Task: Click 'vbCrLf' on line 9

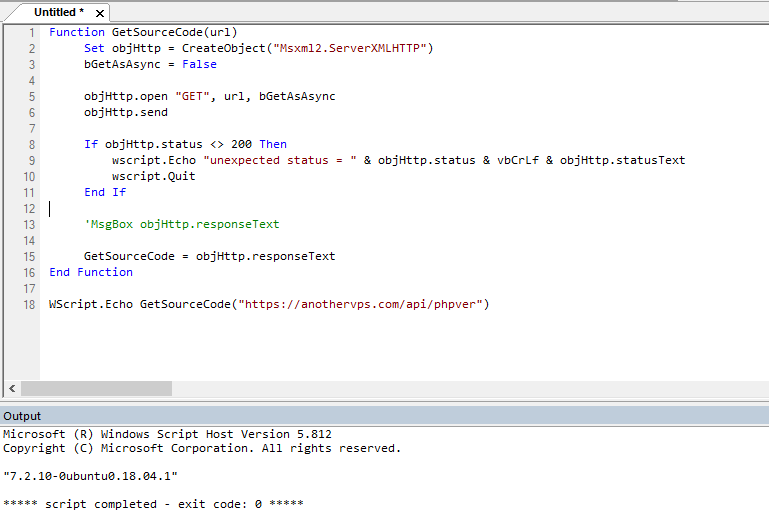Action: 517,160
